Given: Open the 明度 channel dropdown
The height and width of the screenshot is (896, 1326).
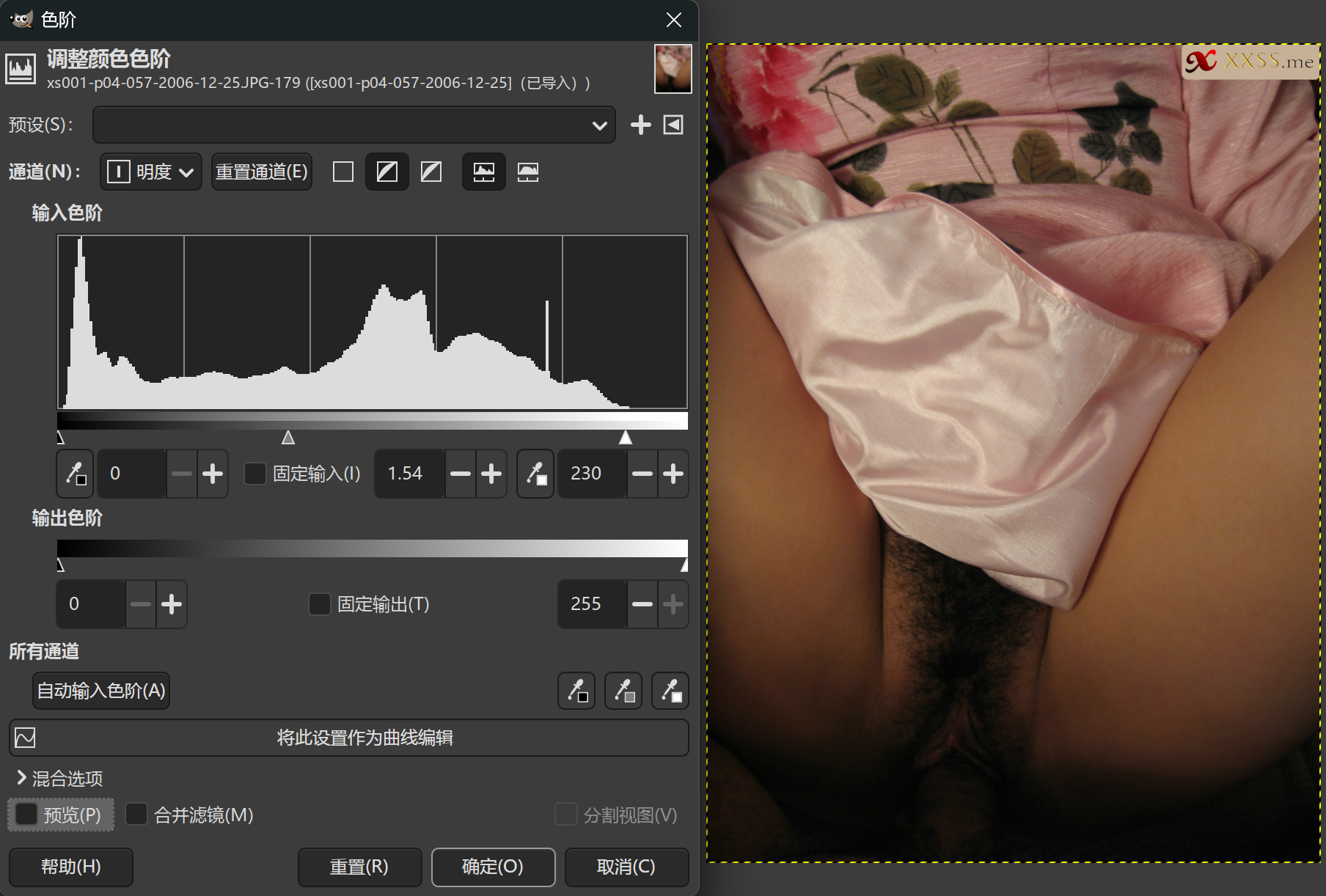Looking at the screenshot, I should [151, 172].
